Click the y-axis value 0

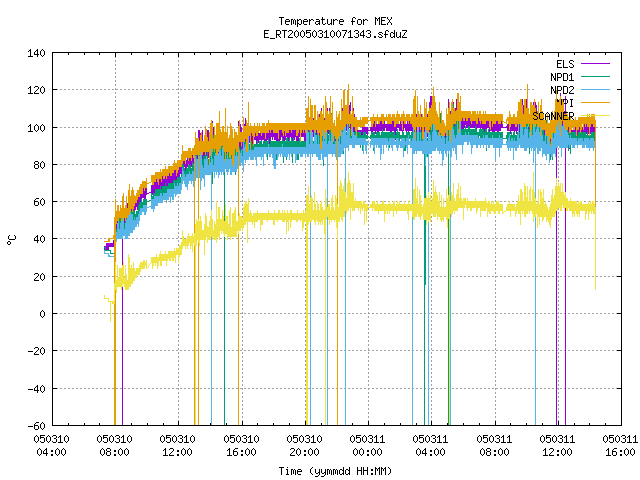pyautogui.click(x=42, y=314)
